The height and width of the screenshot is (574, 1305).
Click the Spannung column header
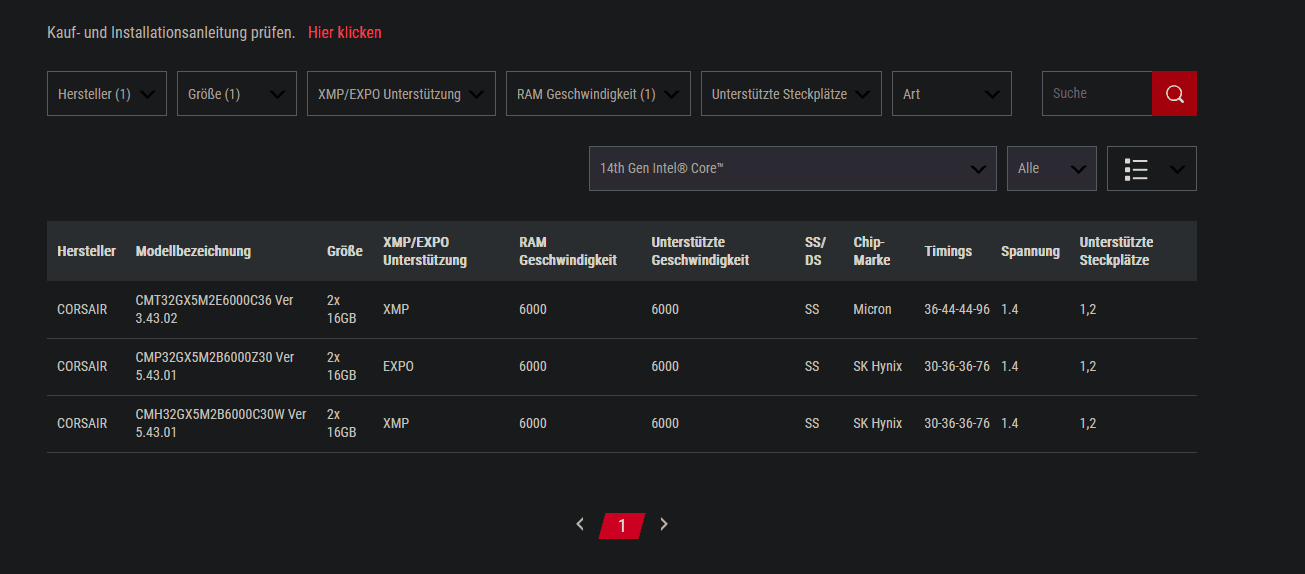[x=1030, y=251]
